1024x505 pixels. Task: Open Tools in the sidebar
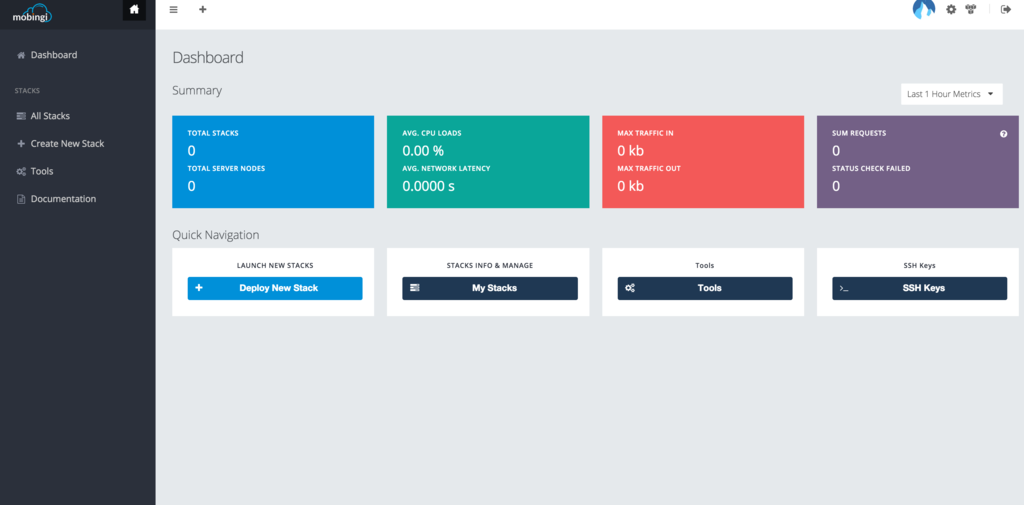pos(35,171)
